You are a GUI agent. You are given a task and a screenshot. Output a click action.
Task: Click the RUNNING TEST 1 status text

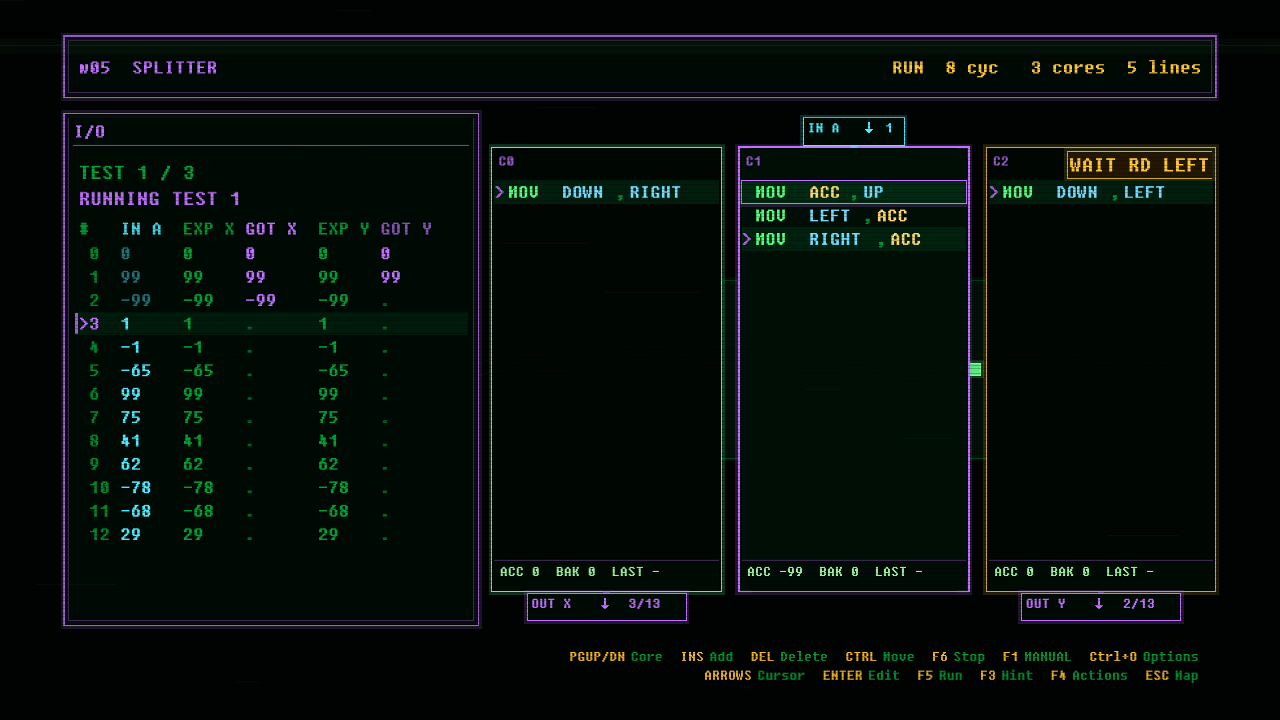(x=160, y=199)
